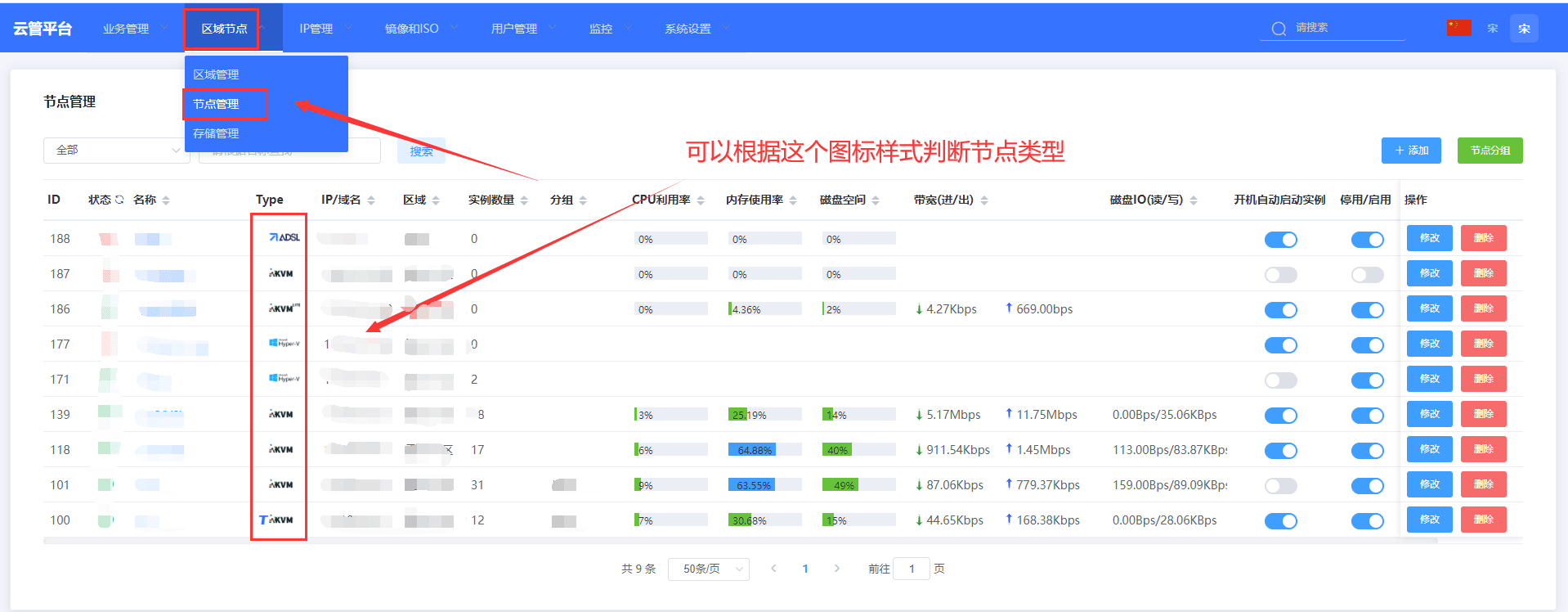1568x612 pixels.
Task: Enable auto-start instances for node 187
Action: tap(1281, 275)
